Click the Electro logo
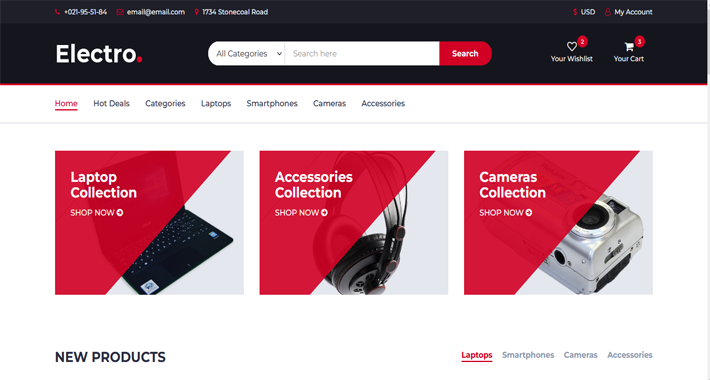 (x=99, y=54)
